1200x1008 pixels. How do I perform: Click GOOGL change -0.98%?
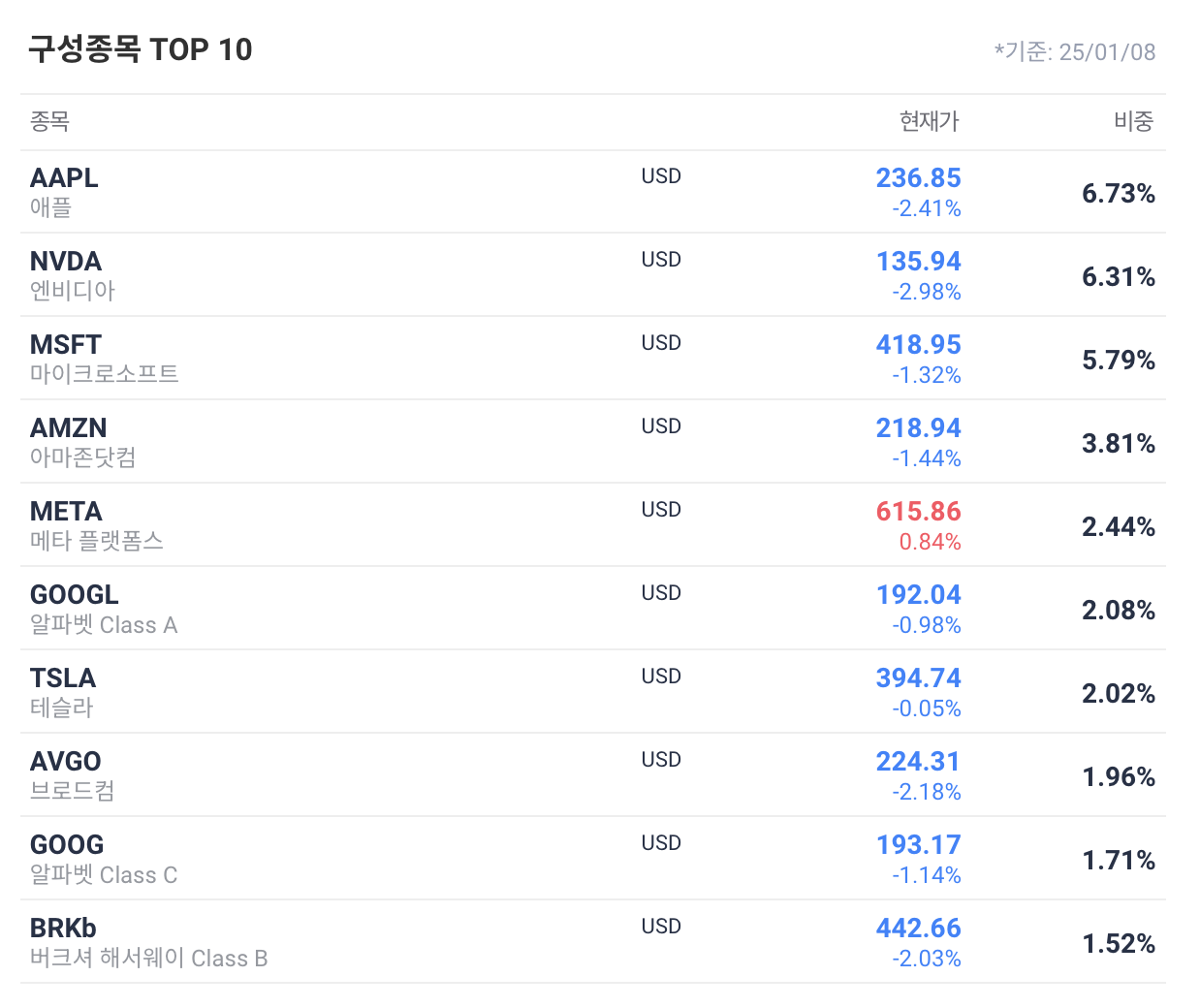(x=927, y=625)
